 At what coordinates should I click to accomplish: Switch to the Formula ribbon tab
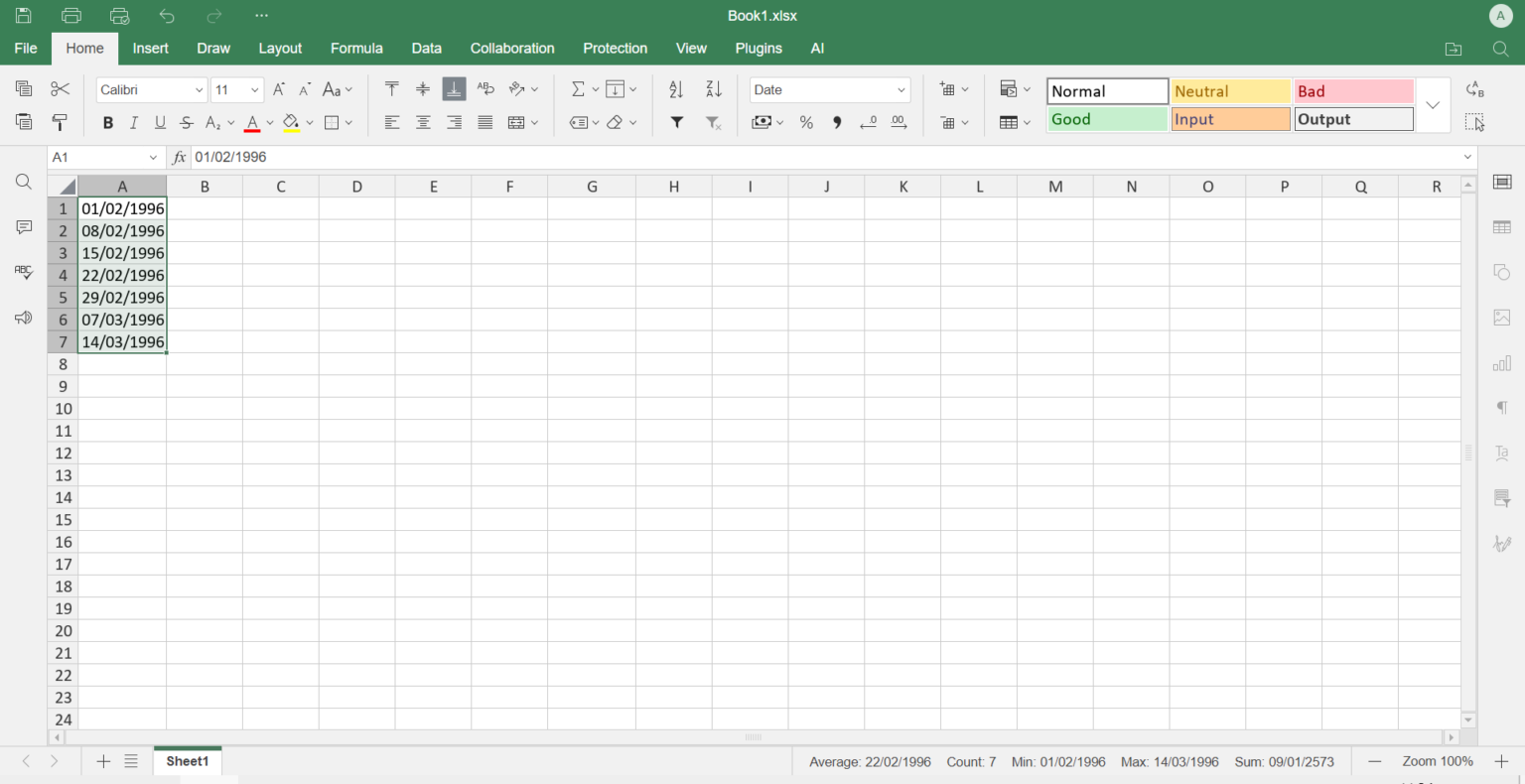[356, 48]
